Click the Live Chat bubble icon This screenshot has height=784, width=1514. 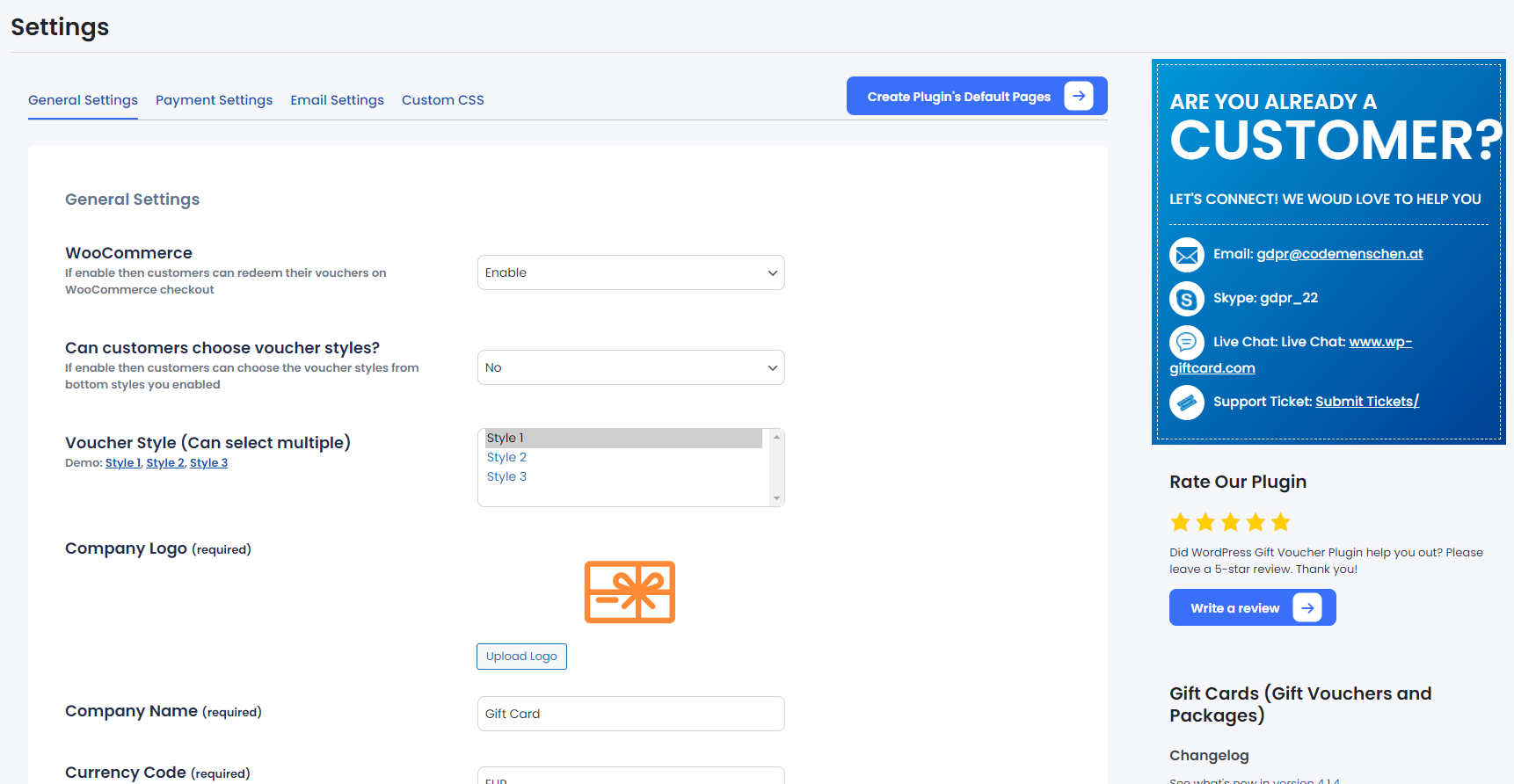[x=1186, y=342]
